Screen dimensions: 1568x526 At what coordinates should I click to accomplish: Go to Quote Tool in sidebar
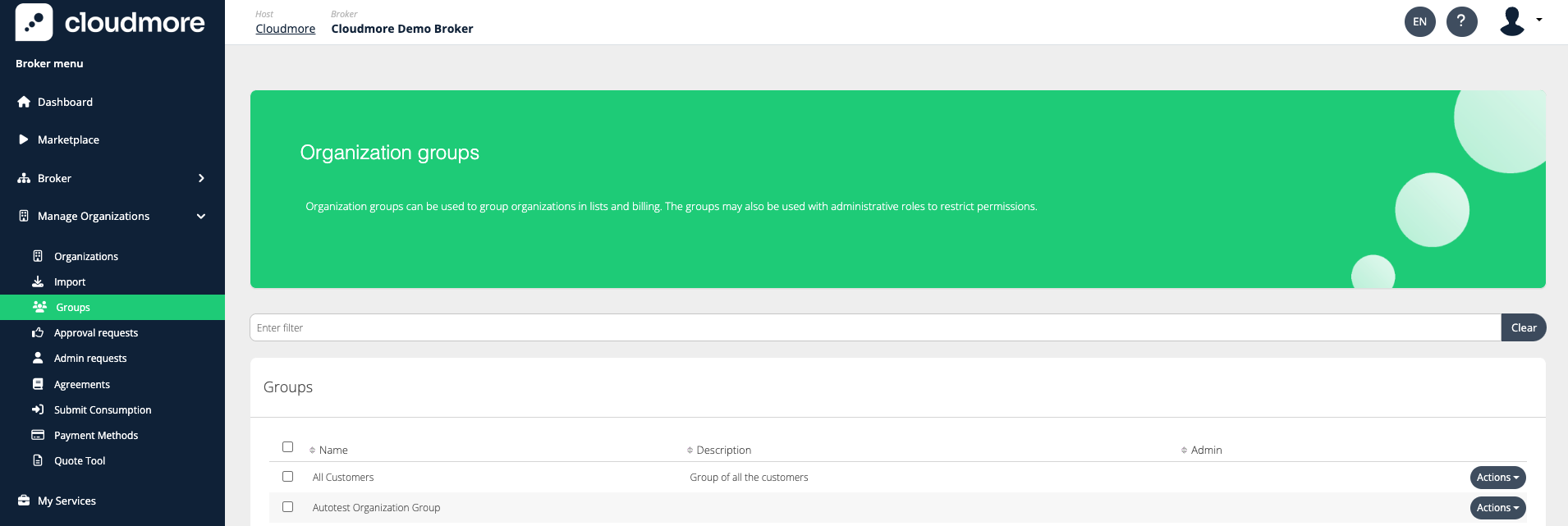pos(80,461)
